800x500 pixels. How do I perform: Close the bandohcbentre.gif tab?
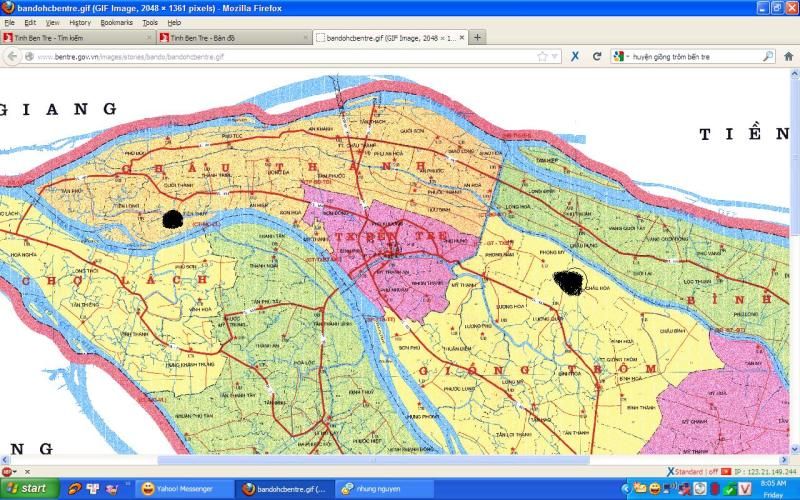click(461, 37)
